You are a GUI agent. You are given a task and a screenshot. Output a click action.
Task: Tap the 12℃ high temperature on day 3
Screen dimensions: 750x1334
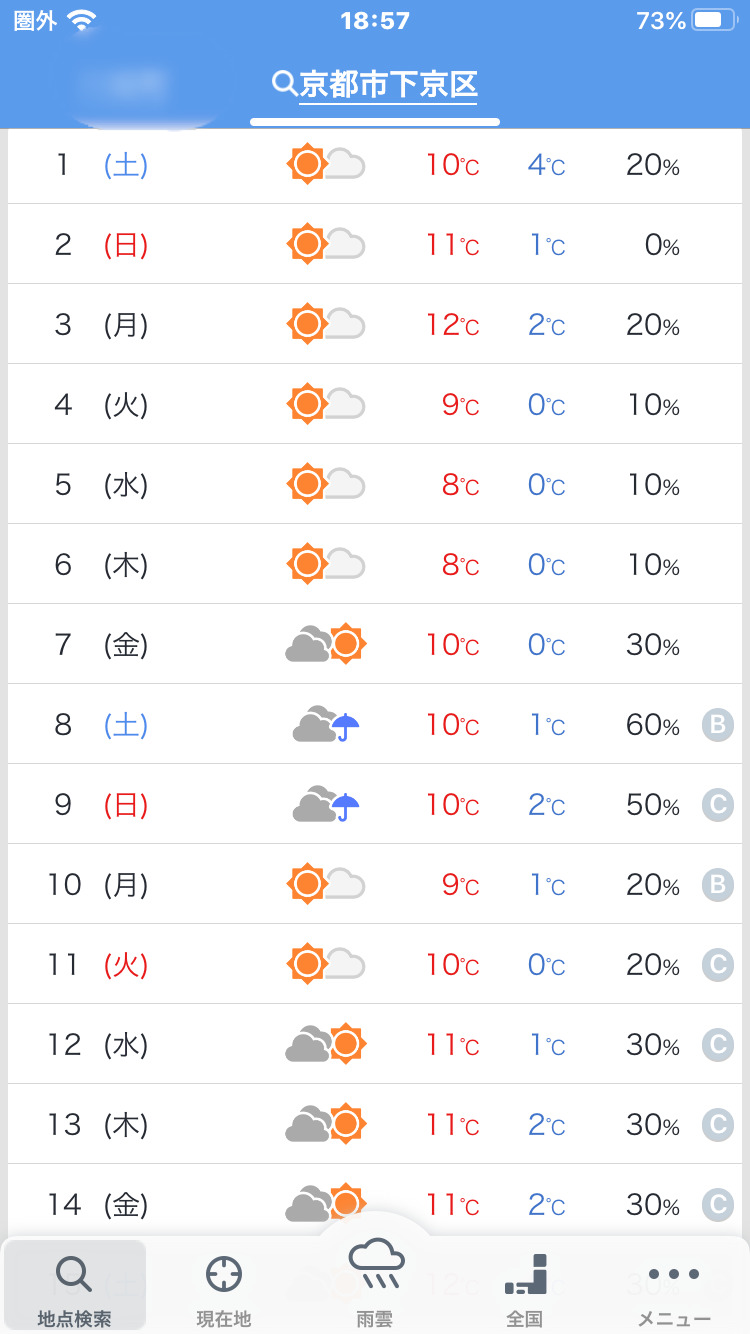click(x=452, y=325)
